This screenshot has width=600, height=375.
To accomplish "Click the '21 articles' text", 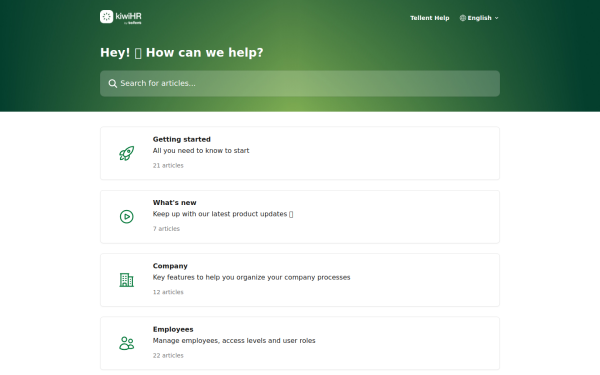I will (x=168, y=165).
